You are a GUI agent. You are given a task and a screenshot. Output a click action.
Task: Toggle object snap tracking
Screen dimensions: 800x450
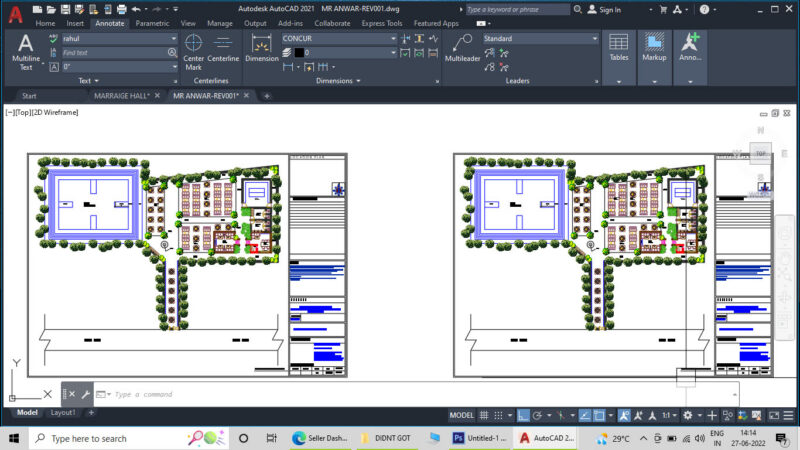(585, 415)
